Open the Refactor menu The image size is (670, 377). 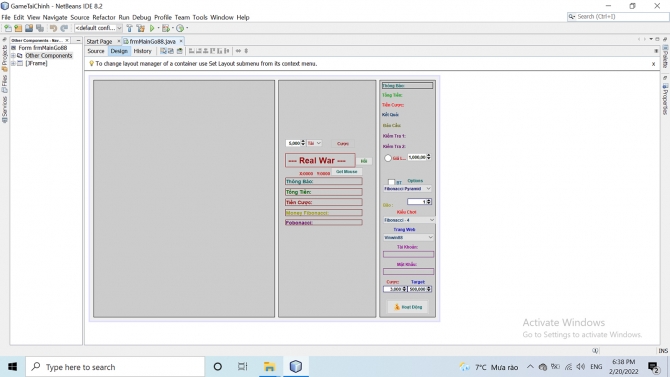click(104, 18)
